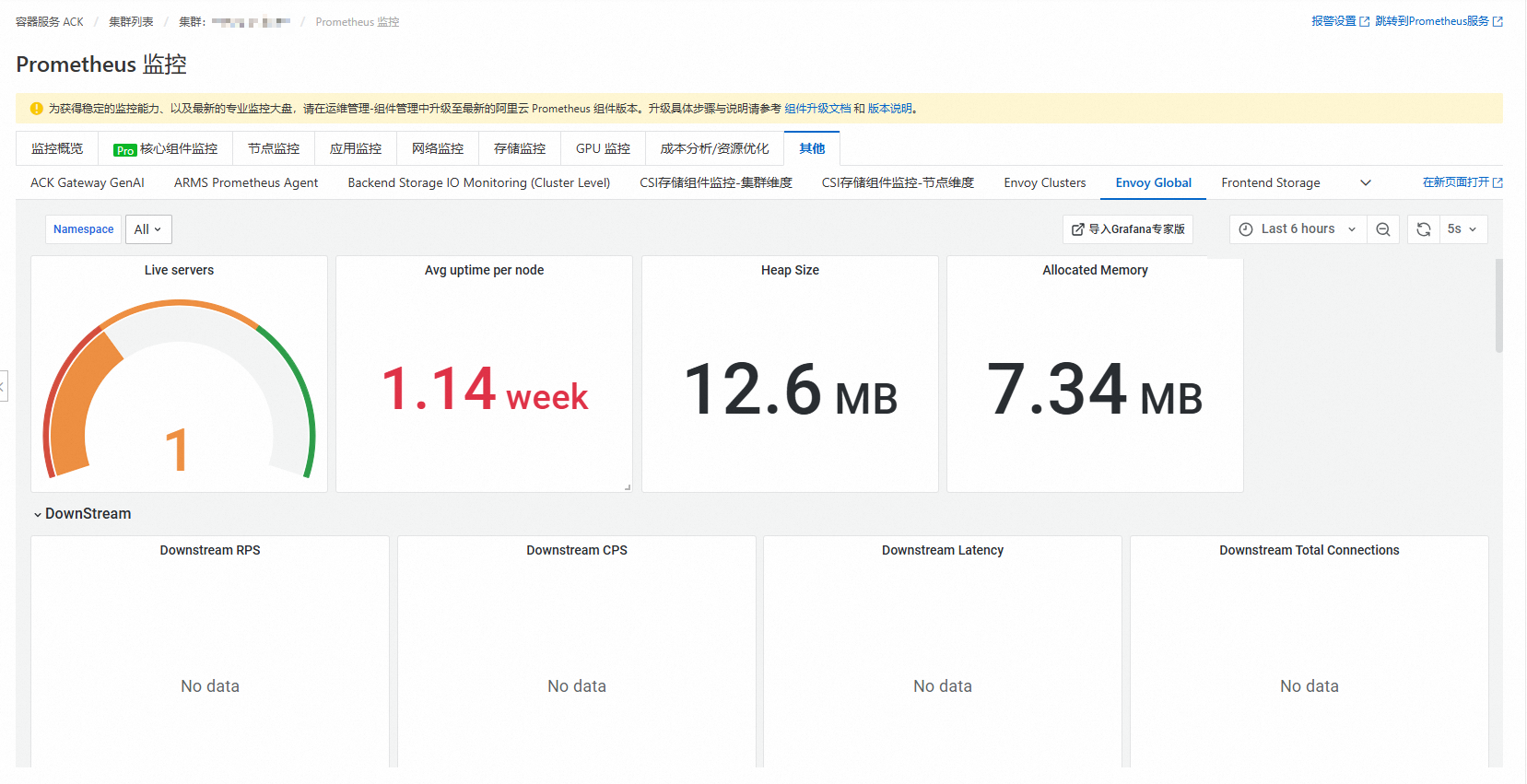Click the Prometheus 监控 breadcrumb text
This screenshot has height=784, width=1527.
pos(358,22)
